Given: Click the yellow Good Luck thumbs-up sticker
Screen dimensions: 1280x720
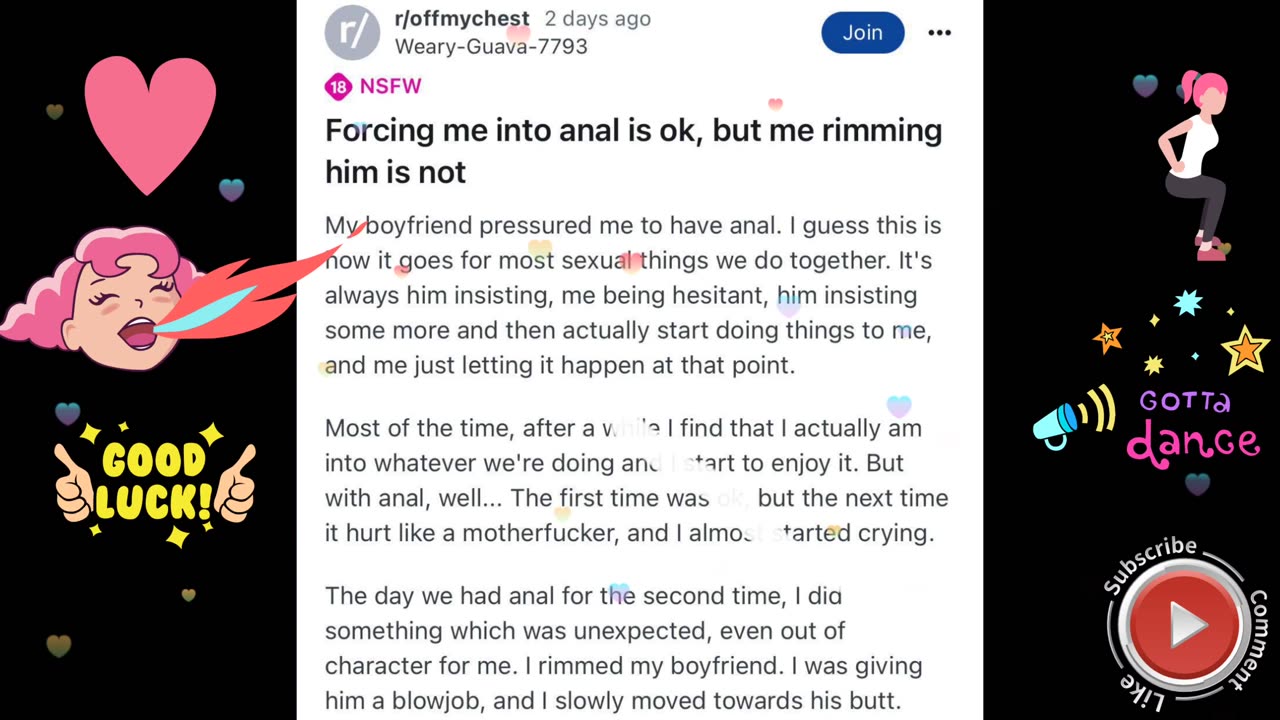Looking at the screenshot, I should (155, 482).
